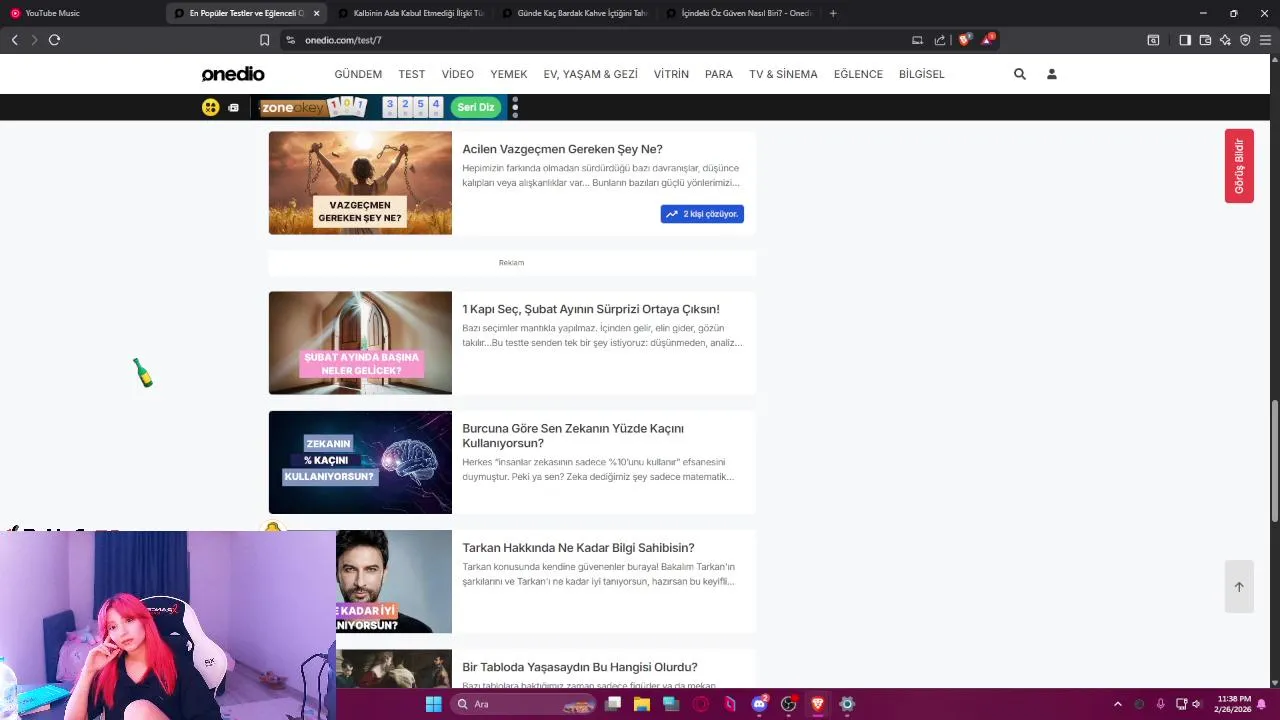Open Bir Tabloda Yaşasaydın Bu Hangisi link

[x=580, y=667]
